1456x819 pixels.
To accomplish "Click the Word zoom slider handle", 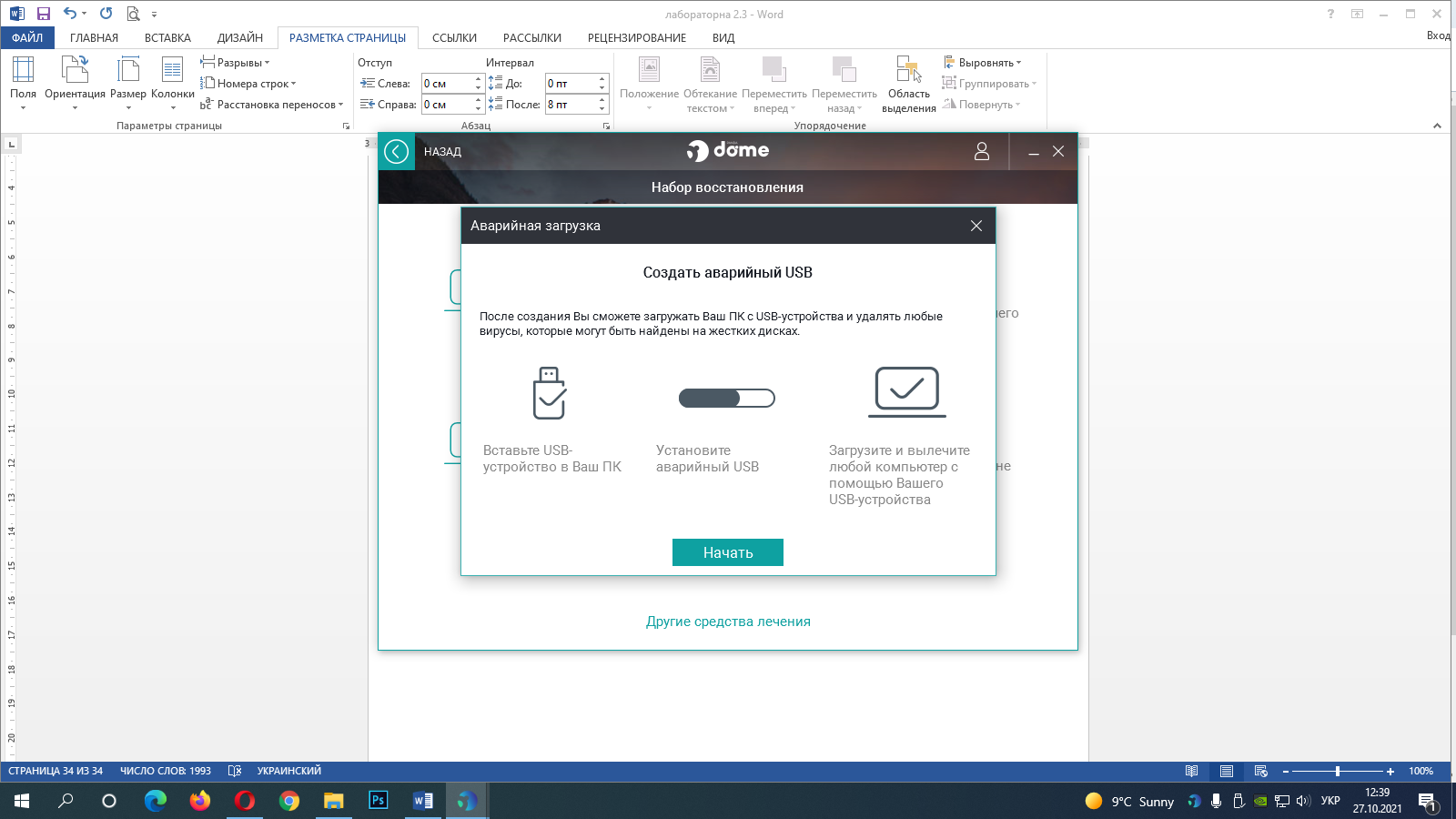I will [x=1338, y=771].
